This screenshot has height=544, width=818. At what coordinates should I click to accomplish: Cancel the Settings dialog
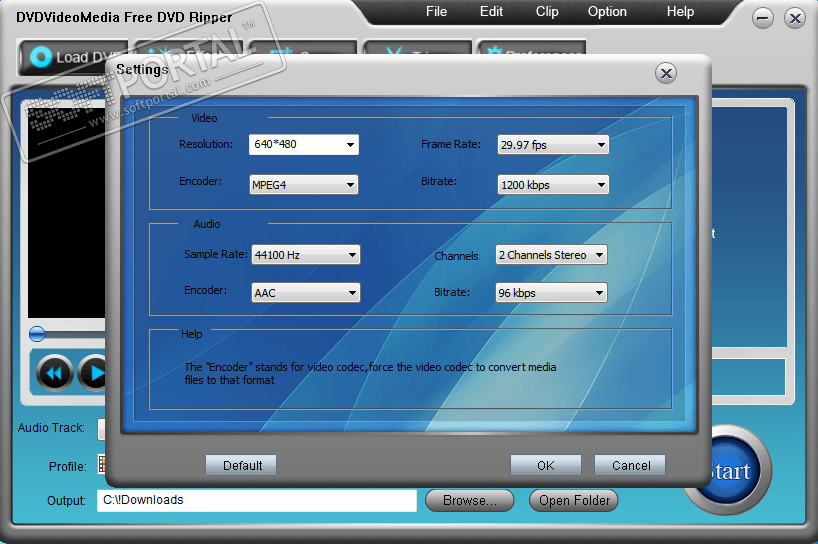pyautogui.click(x=630, y=465)
